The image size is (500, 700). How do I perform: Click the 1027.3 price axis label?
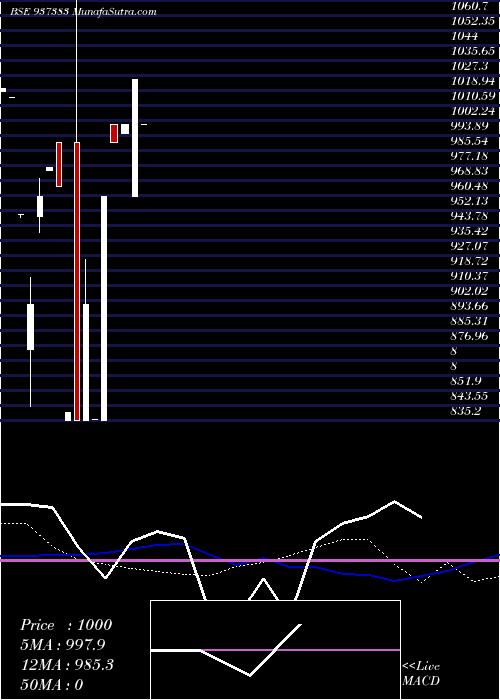pyautogui.click(x=468, y=66)
